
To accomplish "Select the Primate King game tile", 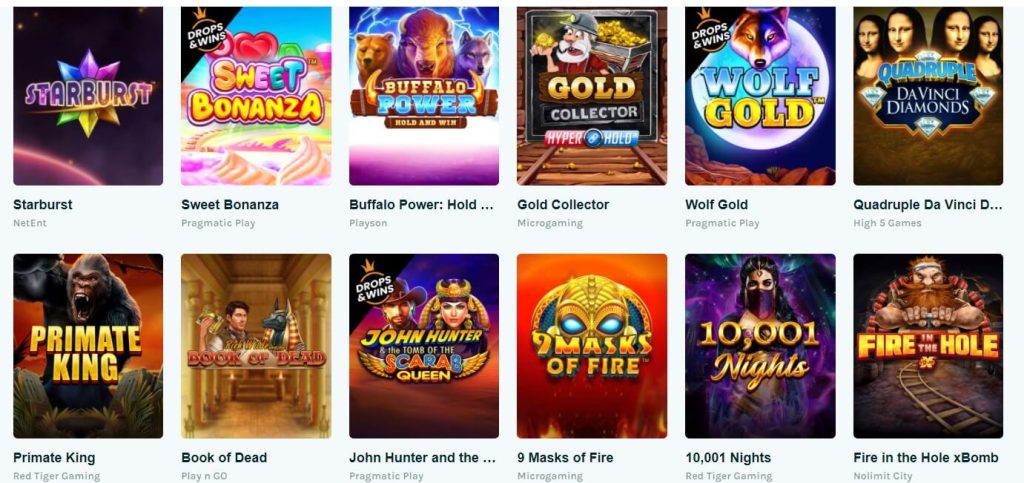I will point(88,346).
